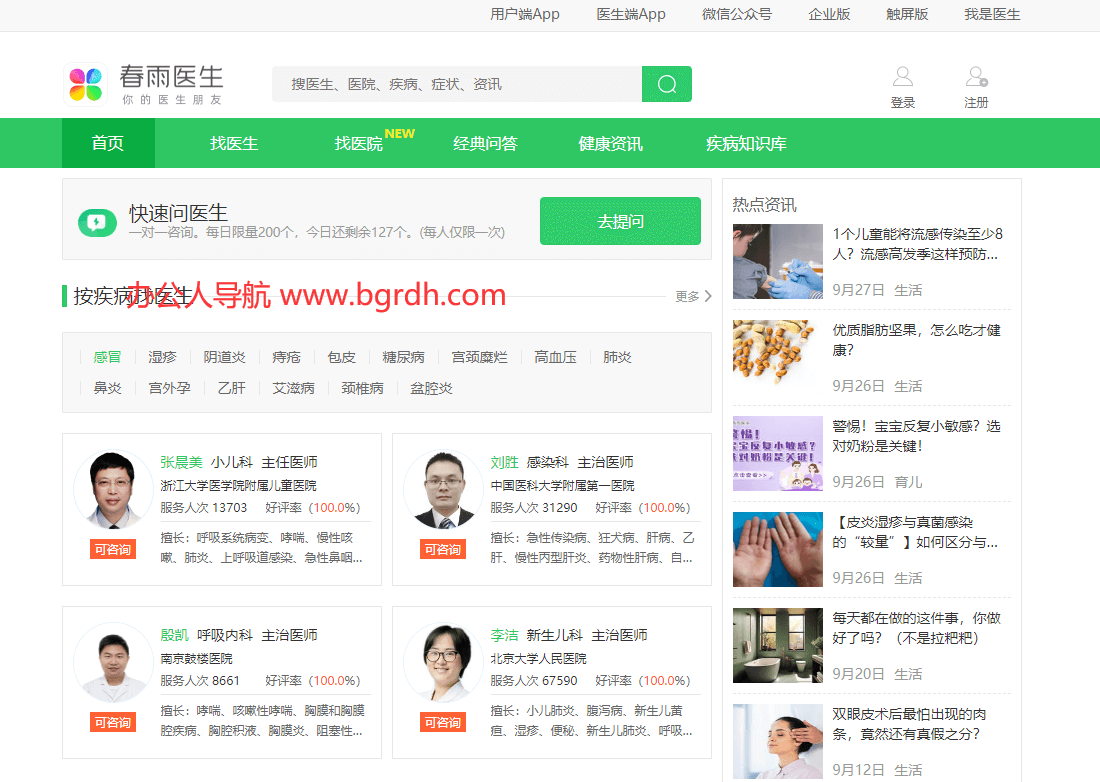Open the 医生端App link in top bar

coord(631,14)
